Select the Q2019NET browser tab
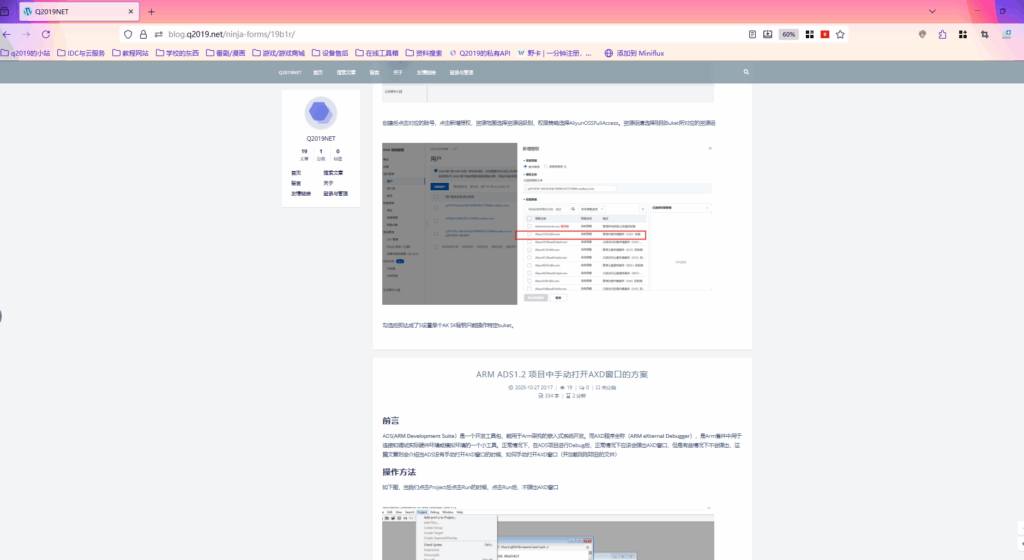Image resolution: width=1024 pixels, height=560 pixels. click(78, 12)
